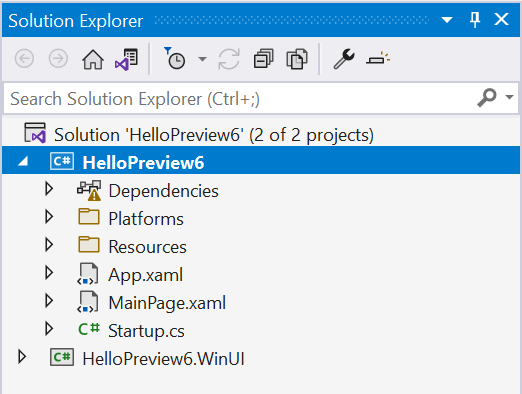The image size is (522, 394).
Task: Expand the MainPage.xaml node
Action: coord(49,301)
